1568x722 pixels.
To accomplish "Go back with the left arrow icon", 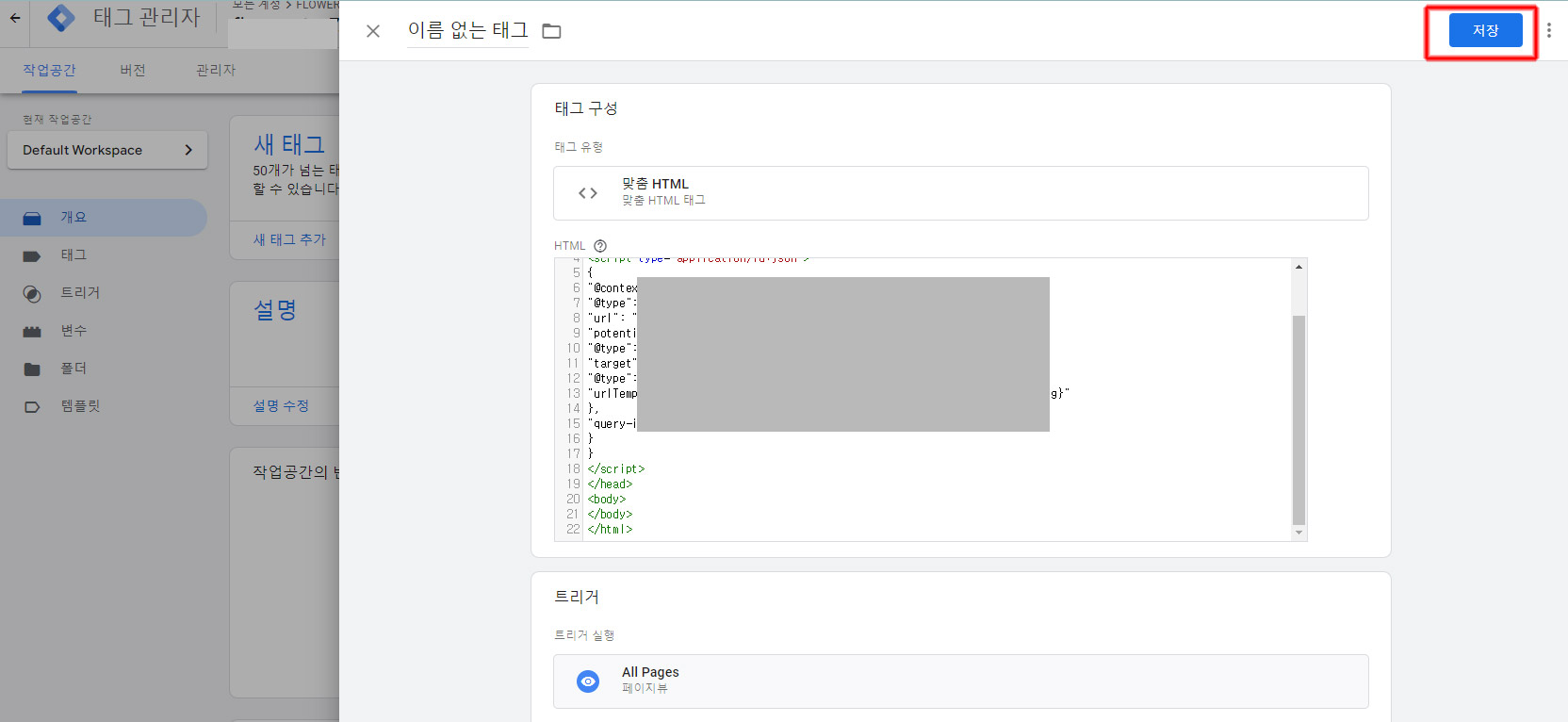I will tap(15, 18).
